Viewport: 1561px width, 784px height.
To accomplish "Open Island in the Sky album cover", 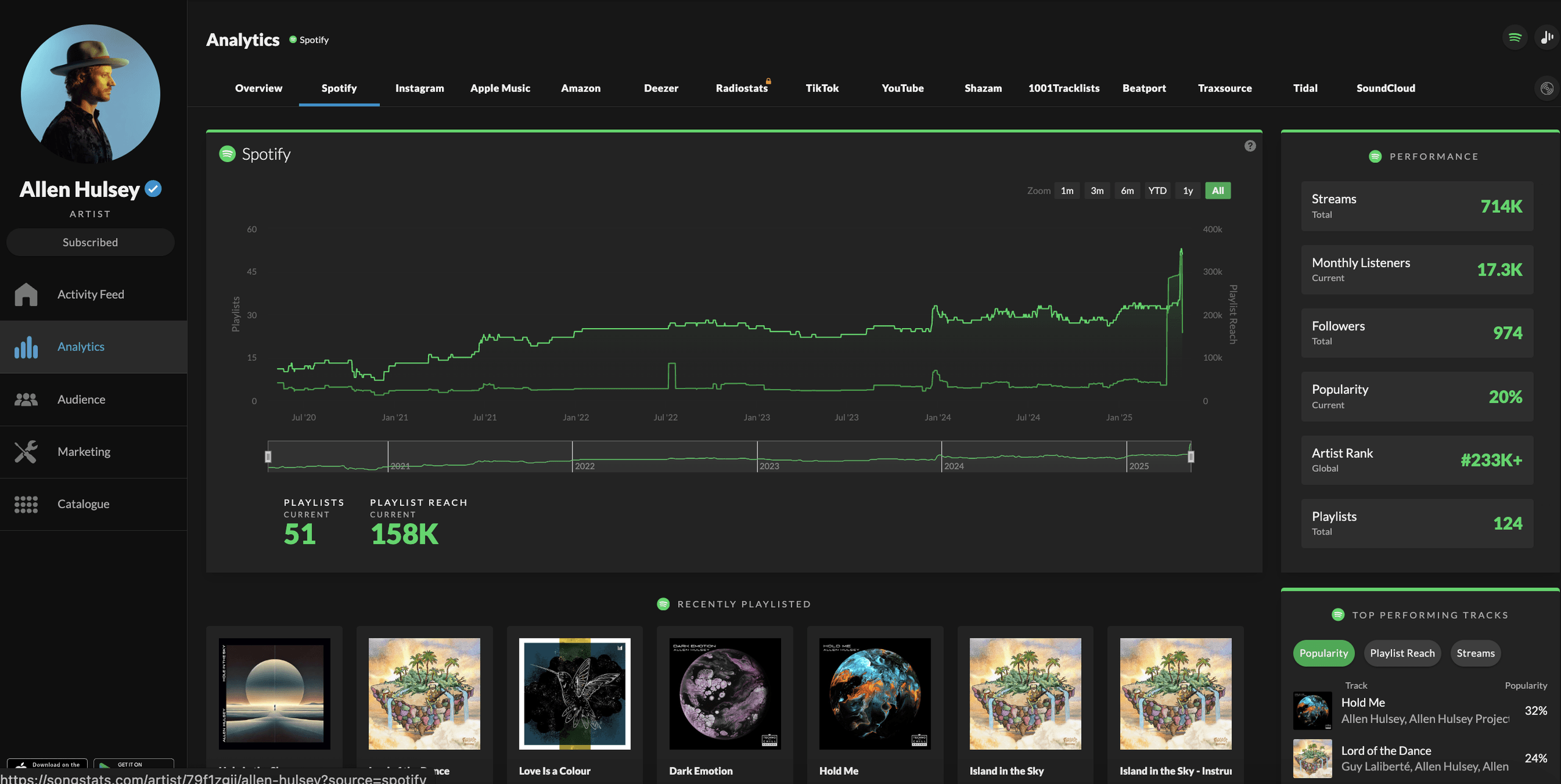I will point(1025,694).
